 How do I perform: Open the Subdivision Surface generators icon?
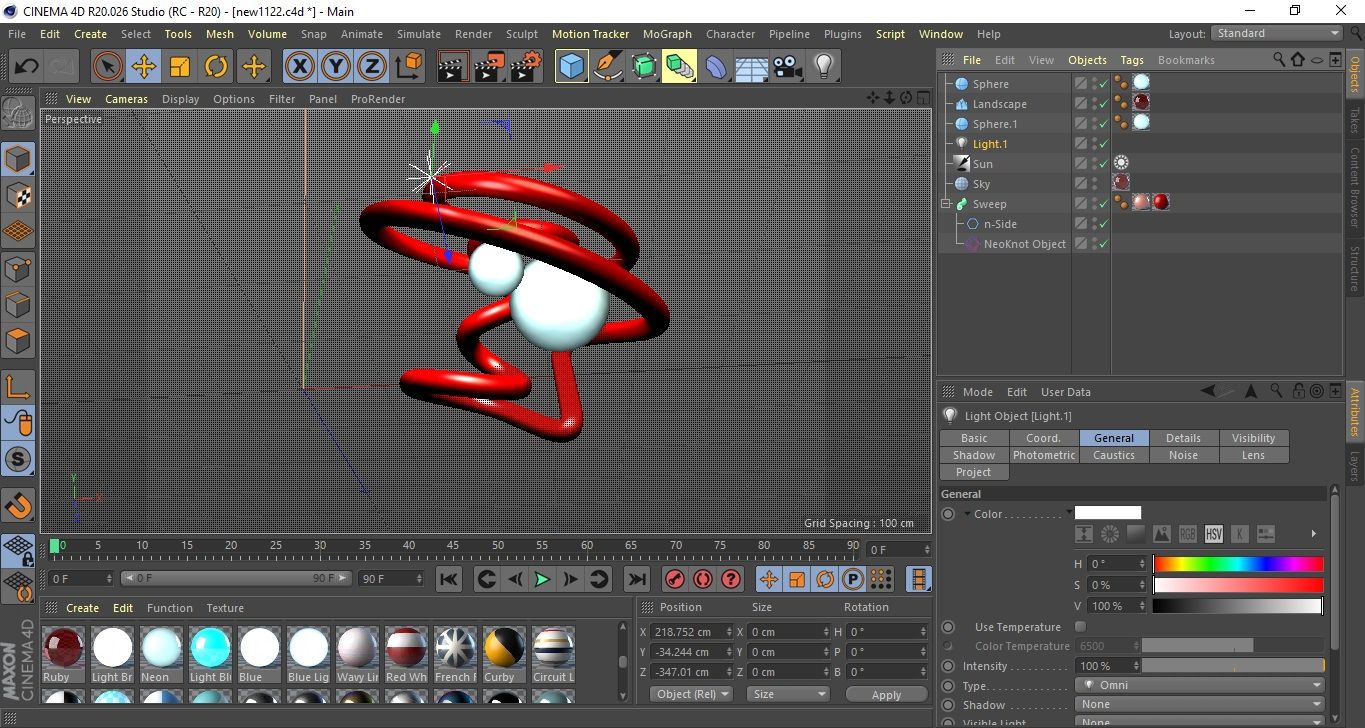pyautogui.click(x=644, y=67)
